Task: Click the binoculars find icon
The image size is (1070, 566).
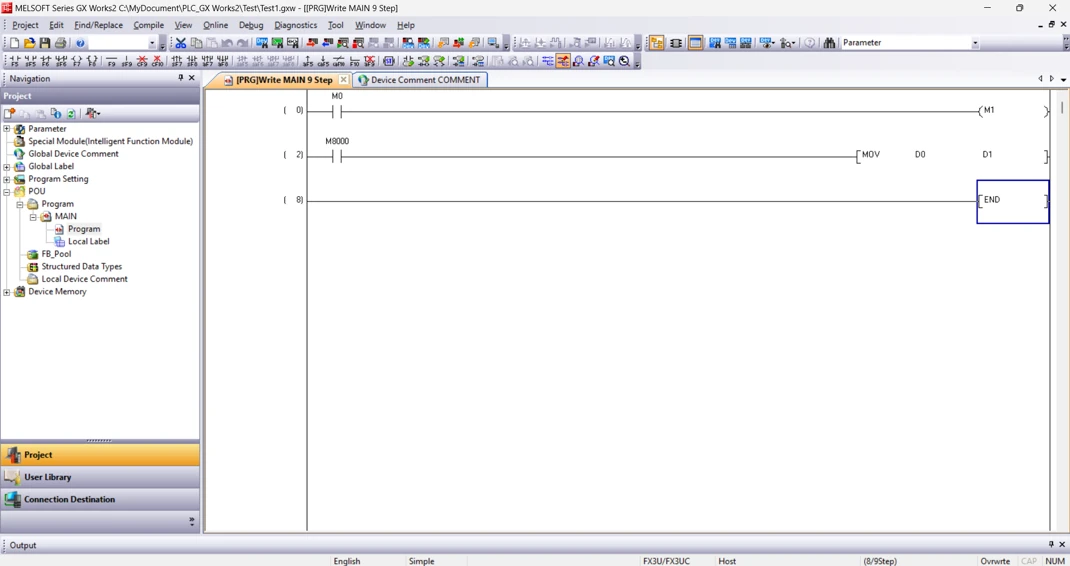Action: point(829,43)
